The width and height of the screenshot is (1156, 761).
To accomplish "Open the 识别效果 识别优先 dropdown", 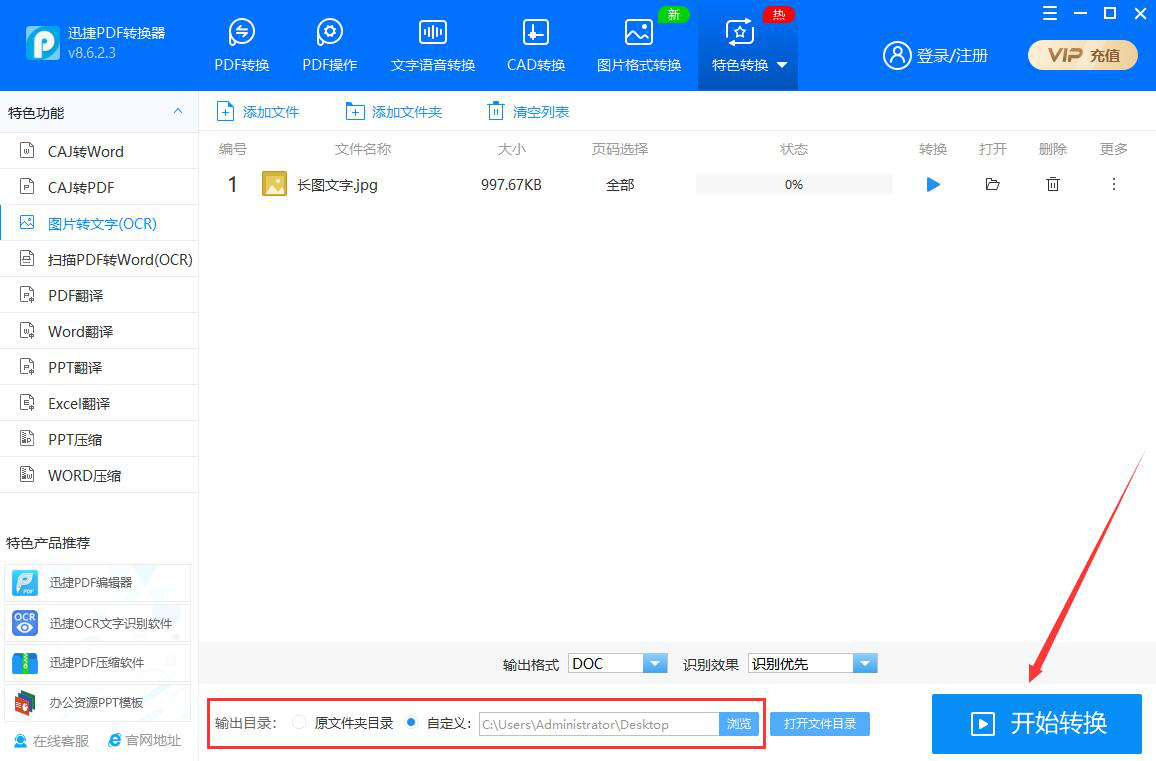I will [812, 664].
